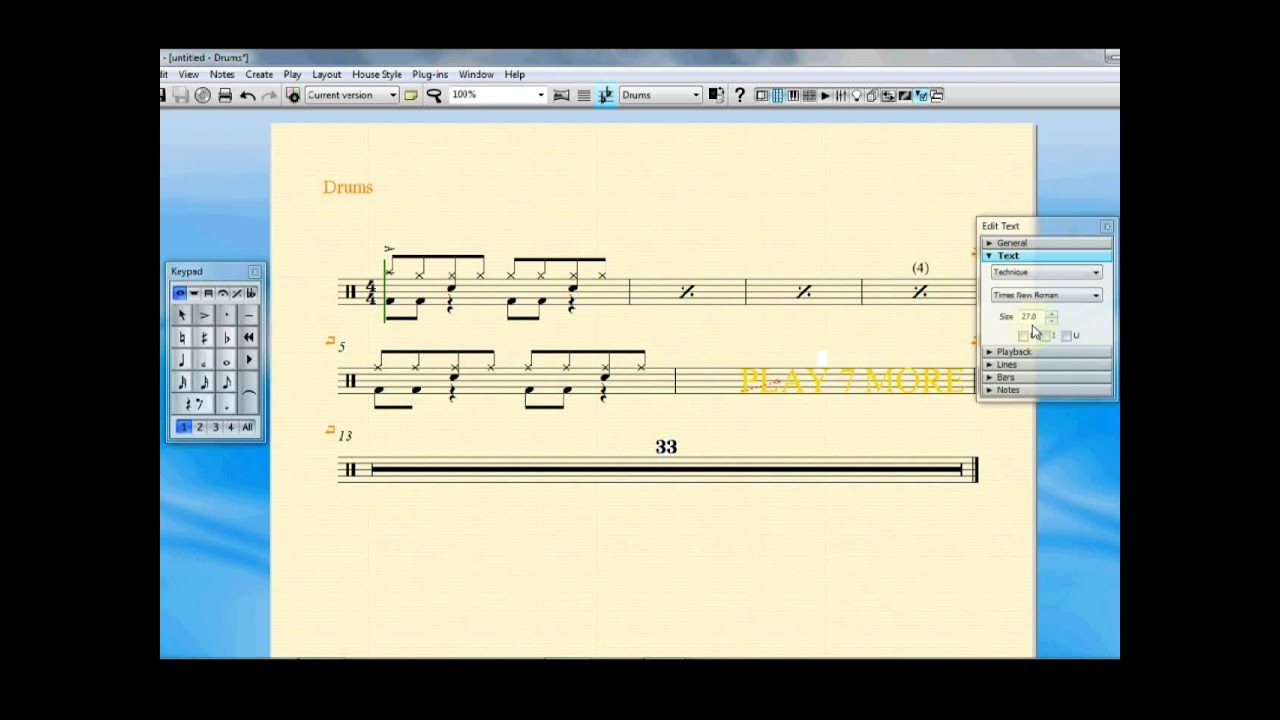Expand the Notes section in Edit Text
The image size is (1280, 720).
[x=1046, y=390]
